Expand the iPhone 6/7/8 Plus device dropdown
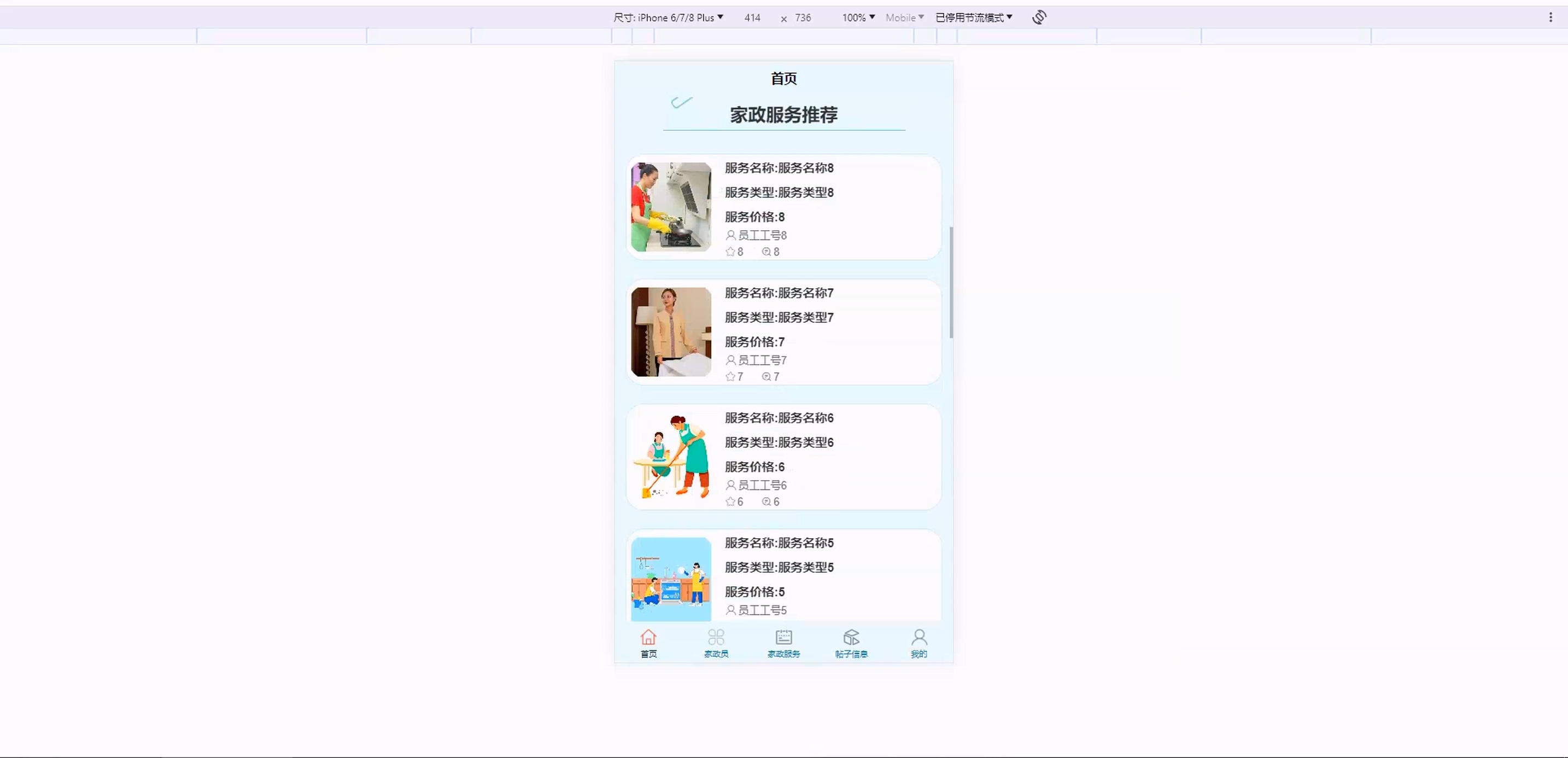1568x758 pixels. [x=668, y=18]
